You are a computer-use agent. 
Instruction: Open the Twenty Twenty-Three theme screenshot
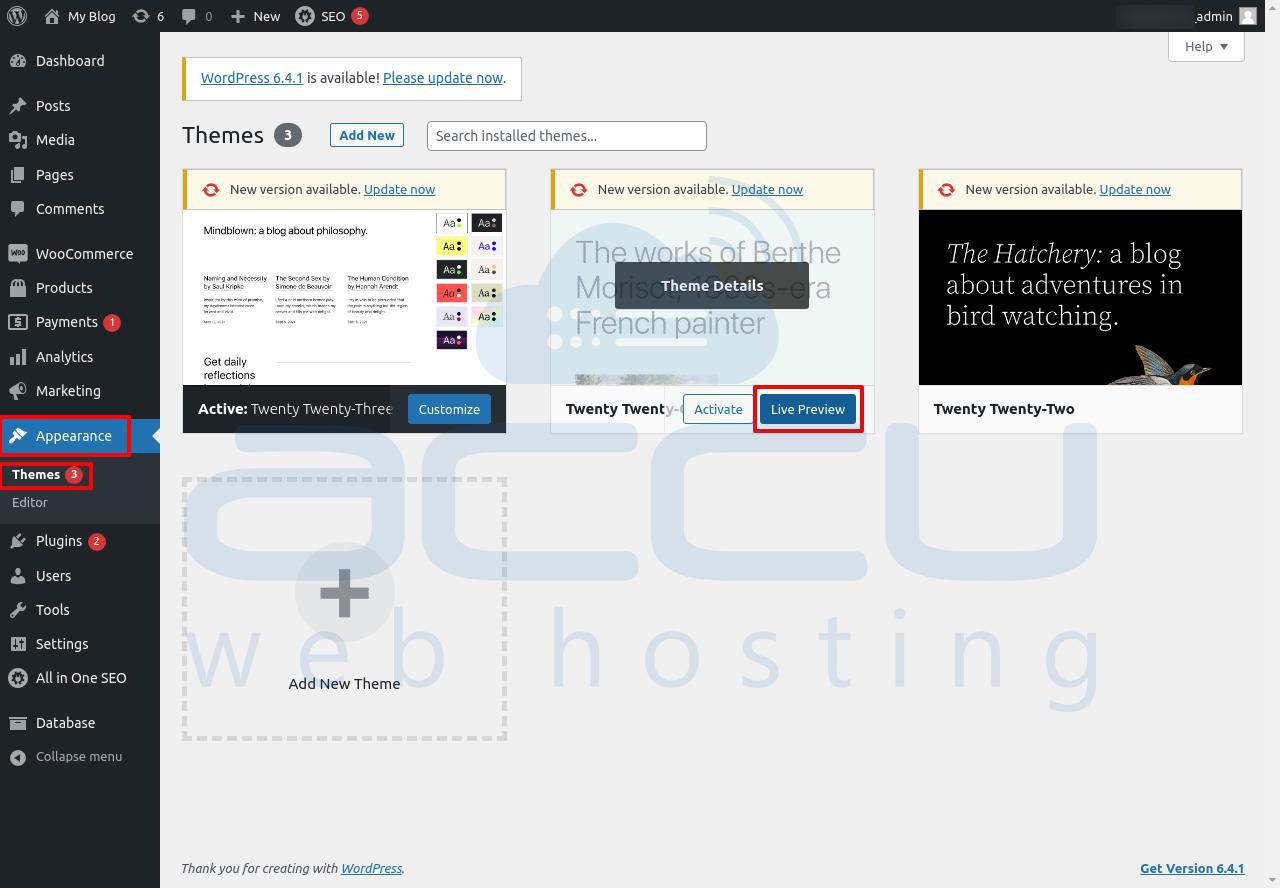(x=344, y=297)
